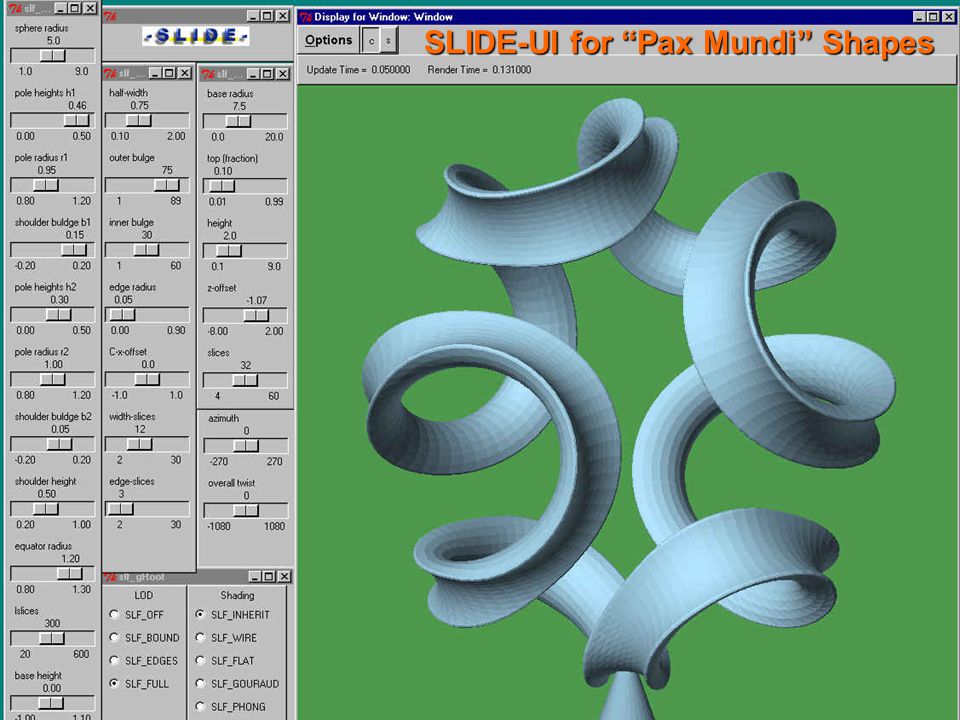Click the base height slider

[x=53, y=703]
